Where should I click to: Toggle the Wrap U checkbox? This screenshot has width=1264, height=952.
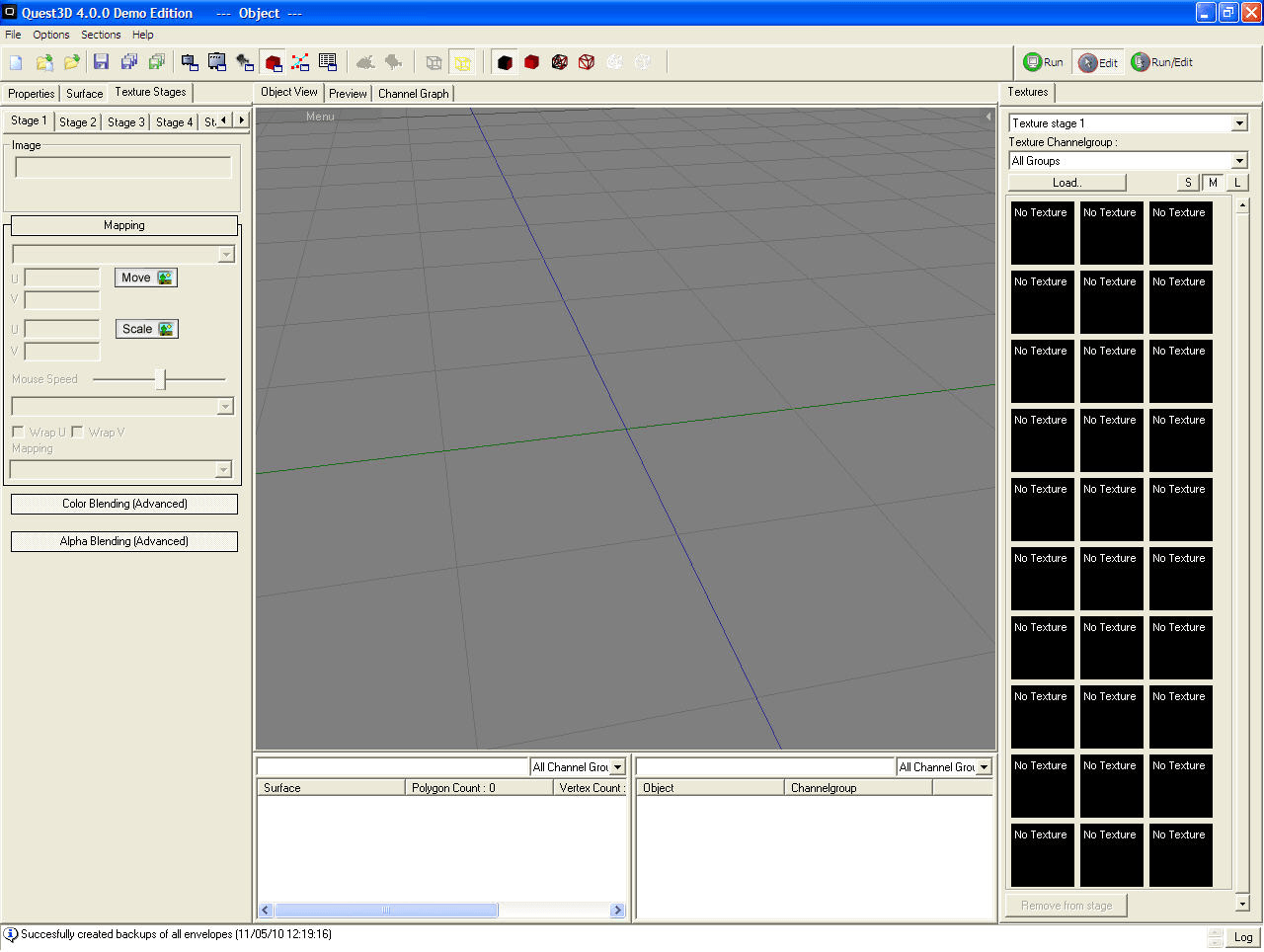click(x=18, y=432)
